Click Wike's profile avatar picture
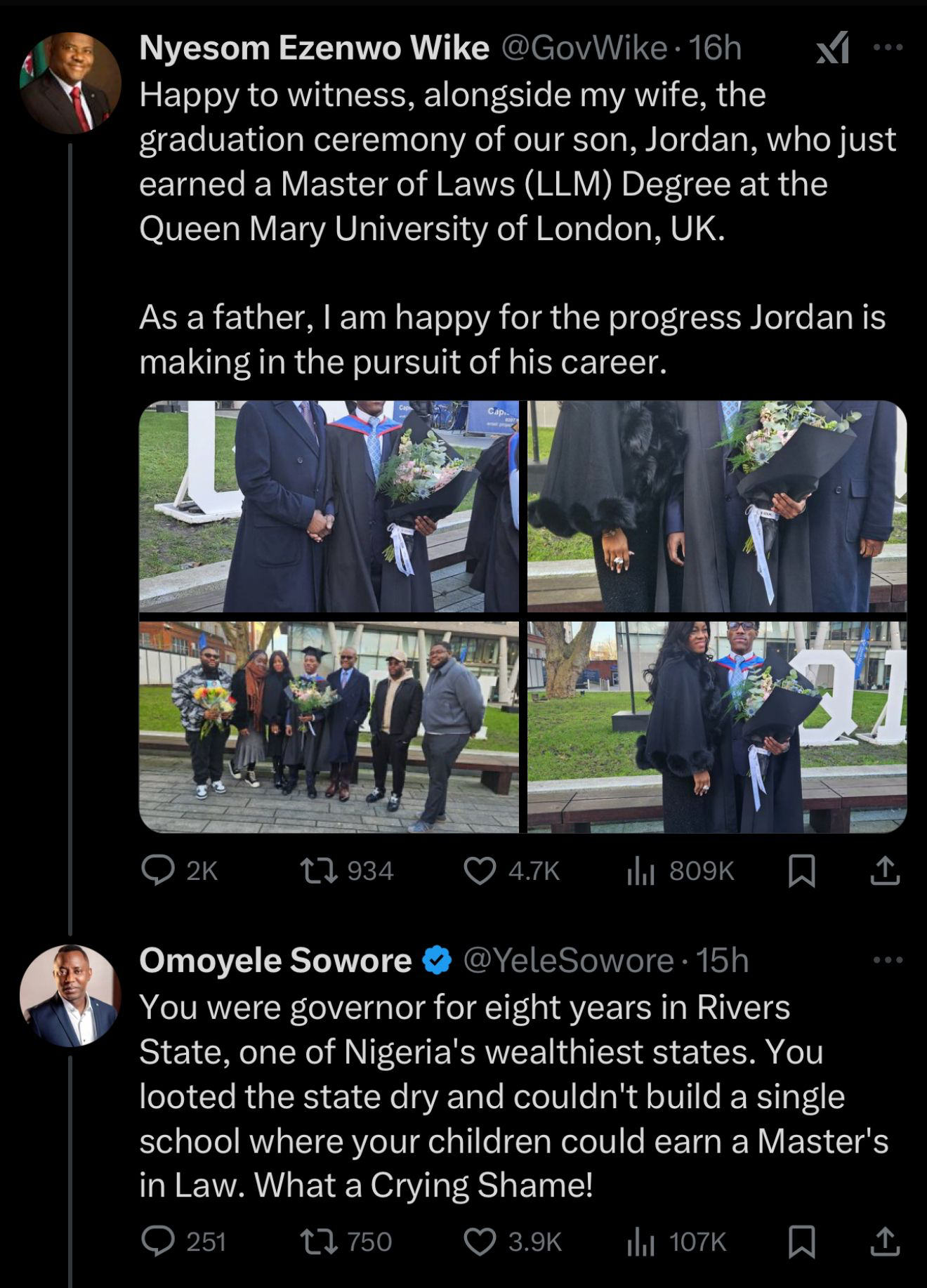This screenshot has width=927, height=1288. click(70, 83)
